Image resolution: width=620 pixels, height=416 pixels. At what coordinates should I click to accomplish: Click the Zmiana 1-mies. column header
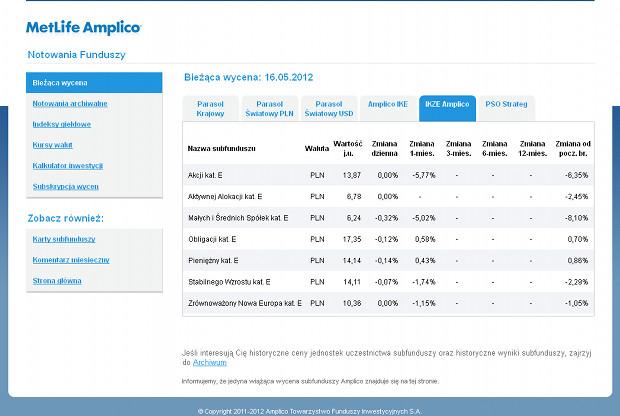(x=422, y=149)
